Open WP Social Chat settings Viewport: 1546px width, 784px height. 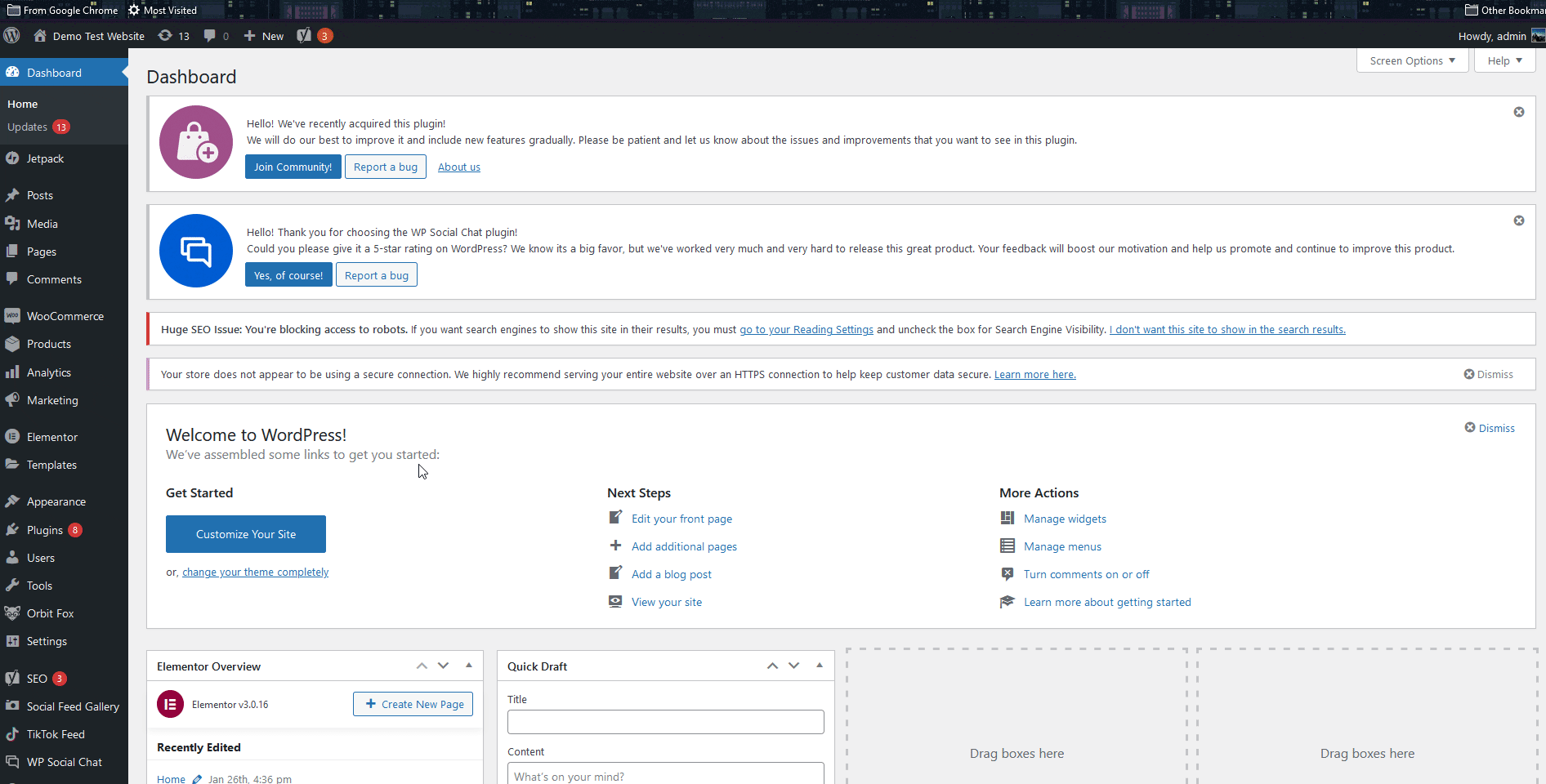point(64,762)
